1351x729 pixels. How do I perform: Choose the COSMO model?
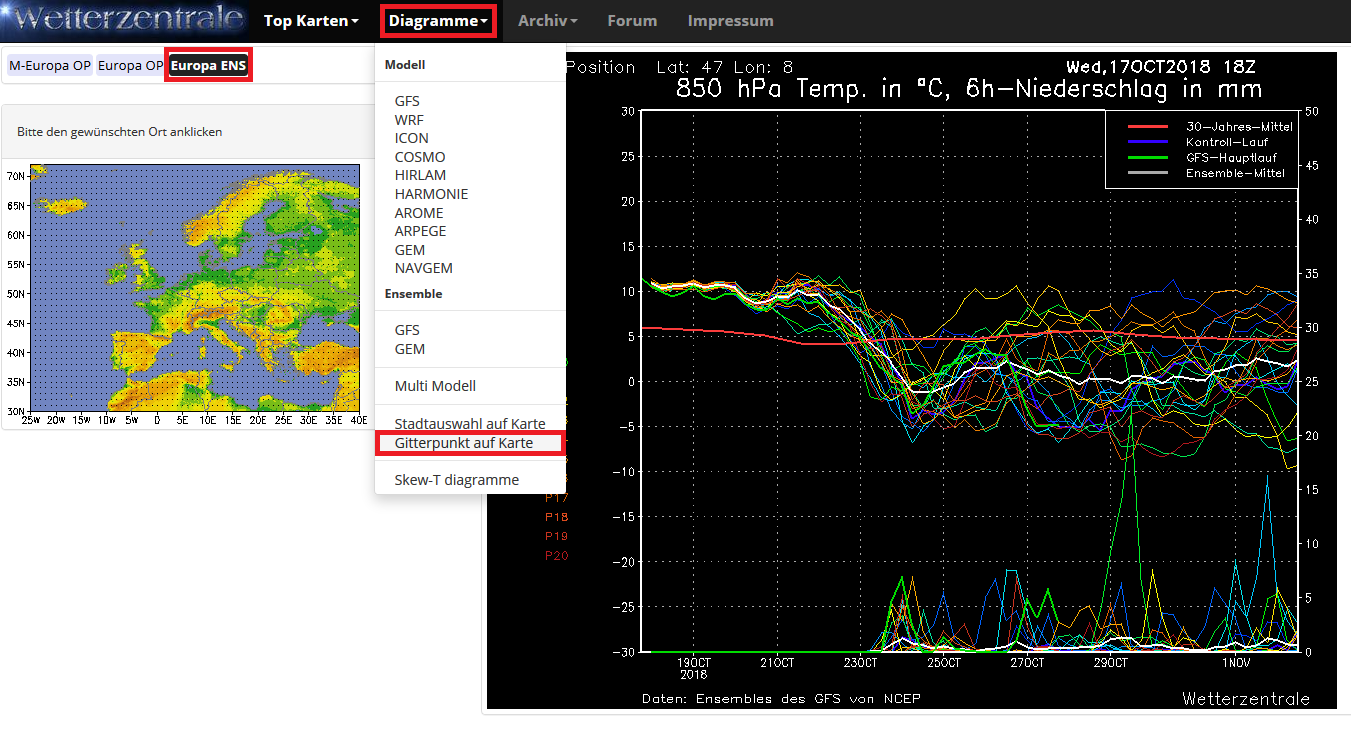(x=420, y=157)
